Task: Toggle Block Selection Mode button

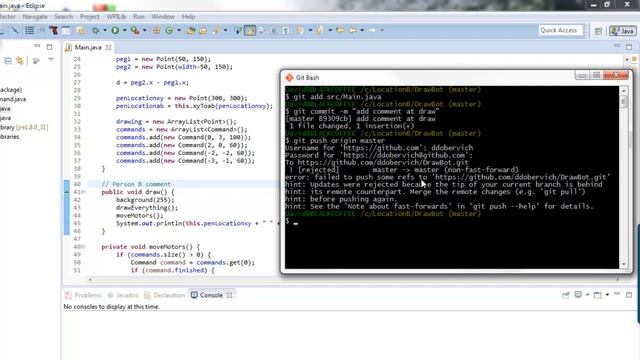Action: 273,30
